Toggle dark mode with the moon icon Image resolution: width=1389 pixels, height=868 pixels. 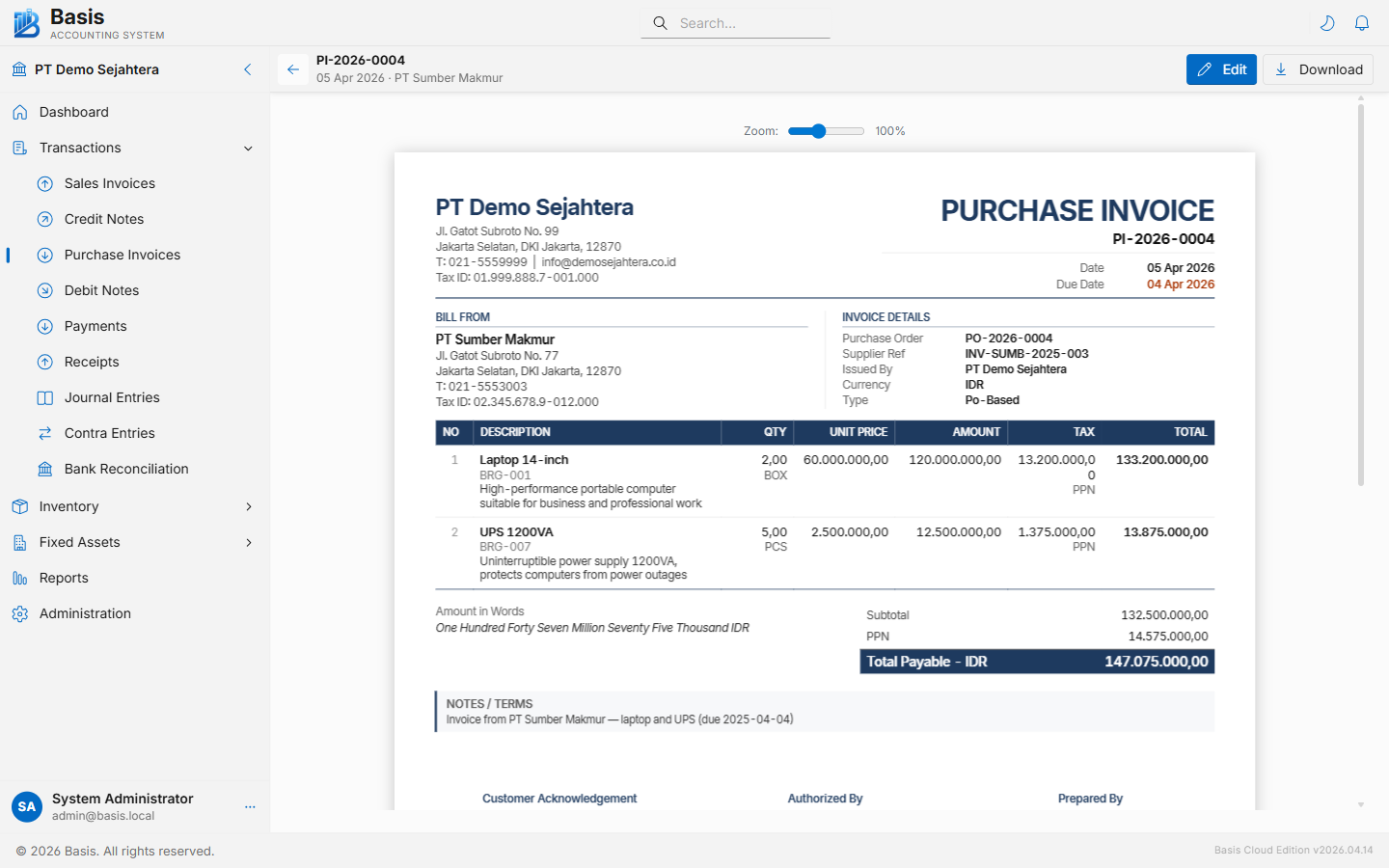tap(1327, 22)
